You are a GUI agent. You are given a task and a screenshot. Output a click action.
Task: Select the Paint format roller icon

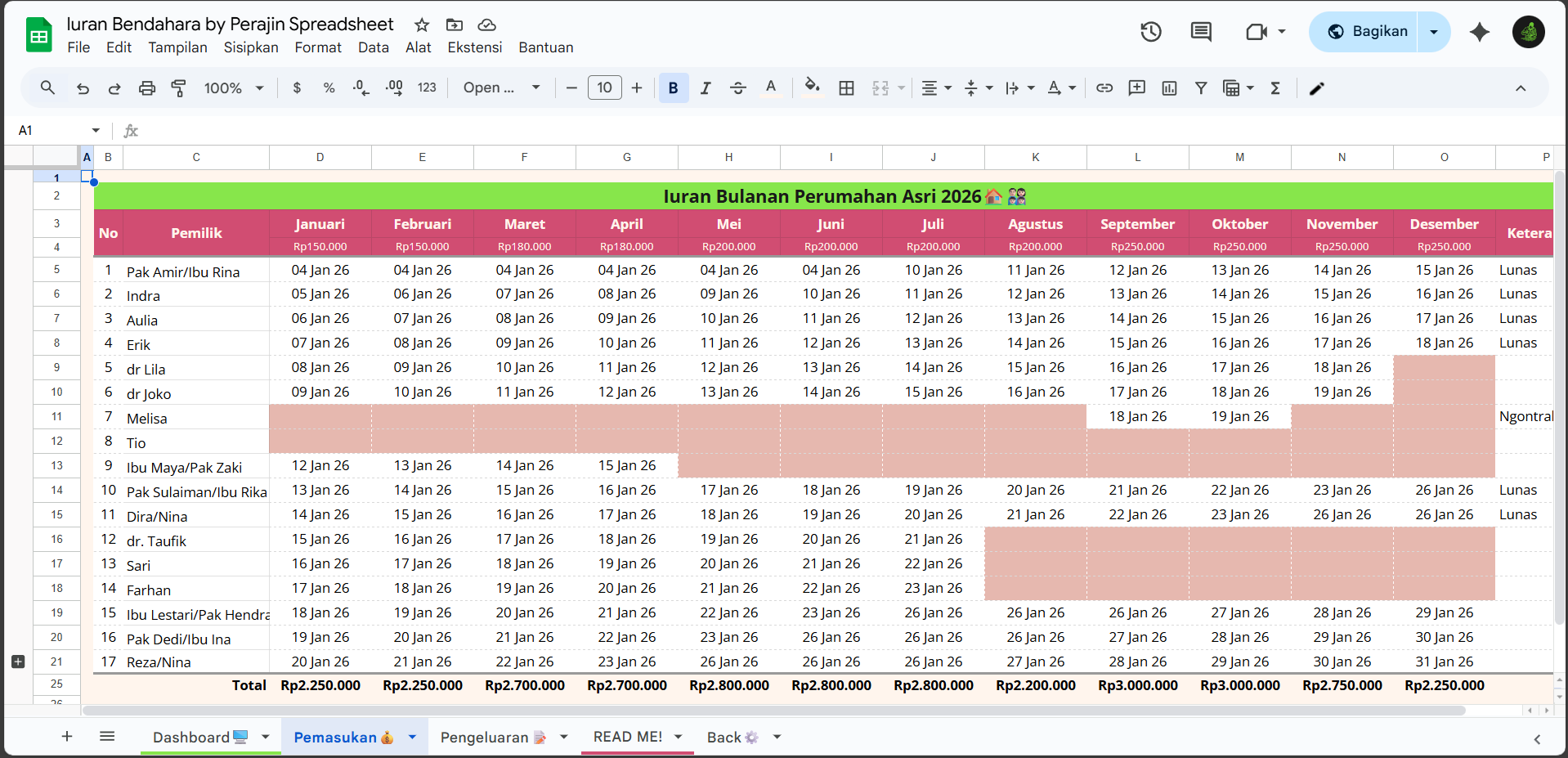(x=178, y=87)
